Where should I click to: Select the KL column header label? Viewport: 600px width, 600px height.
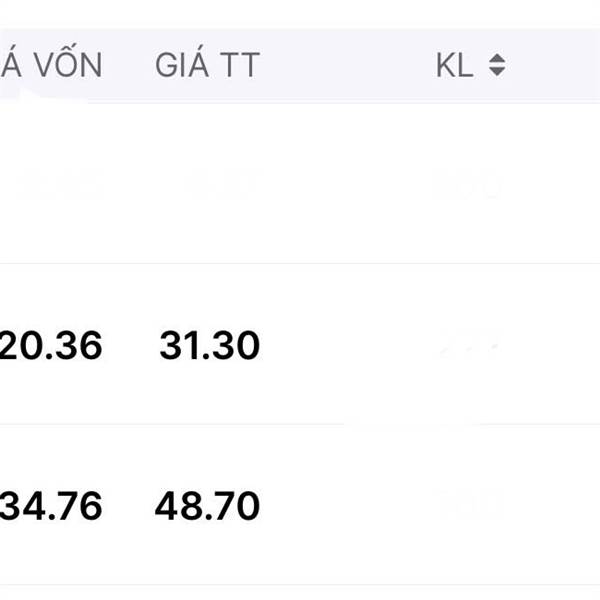(455, 66)
